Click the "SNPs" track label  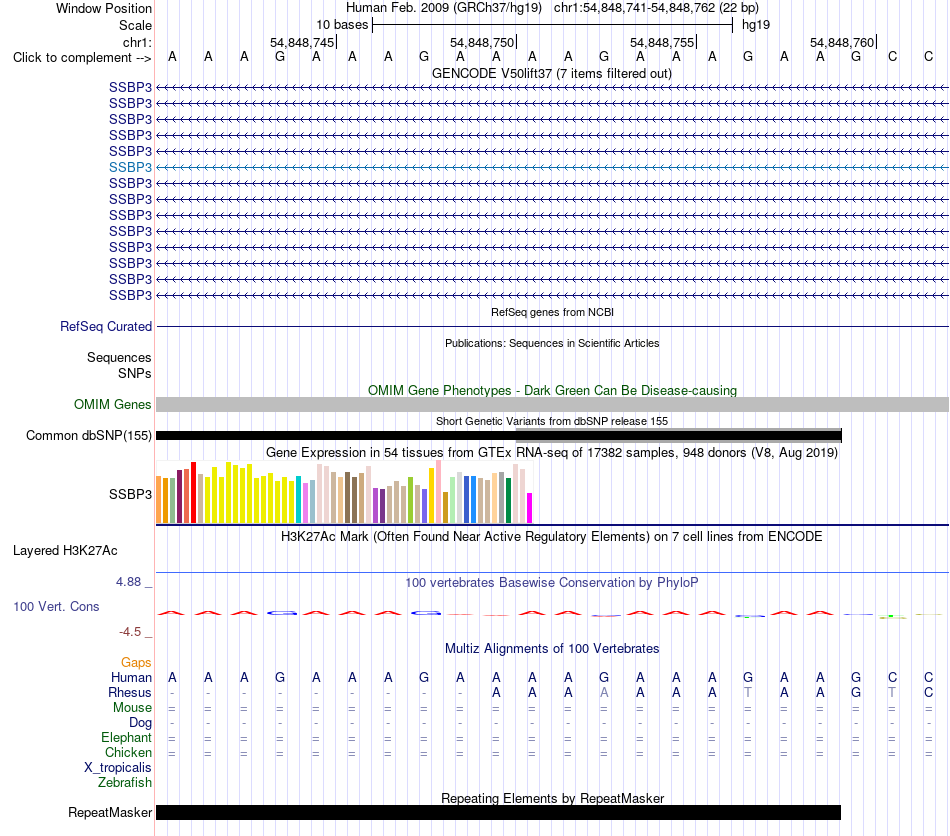click(x=135, y=374)
